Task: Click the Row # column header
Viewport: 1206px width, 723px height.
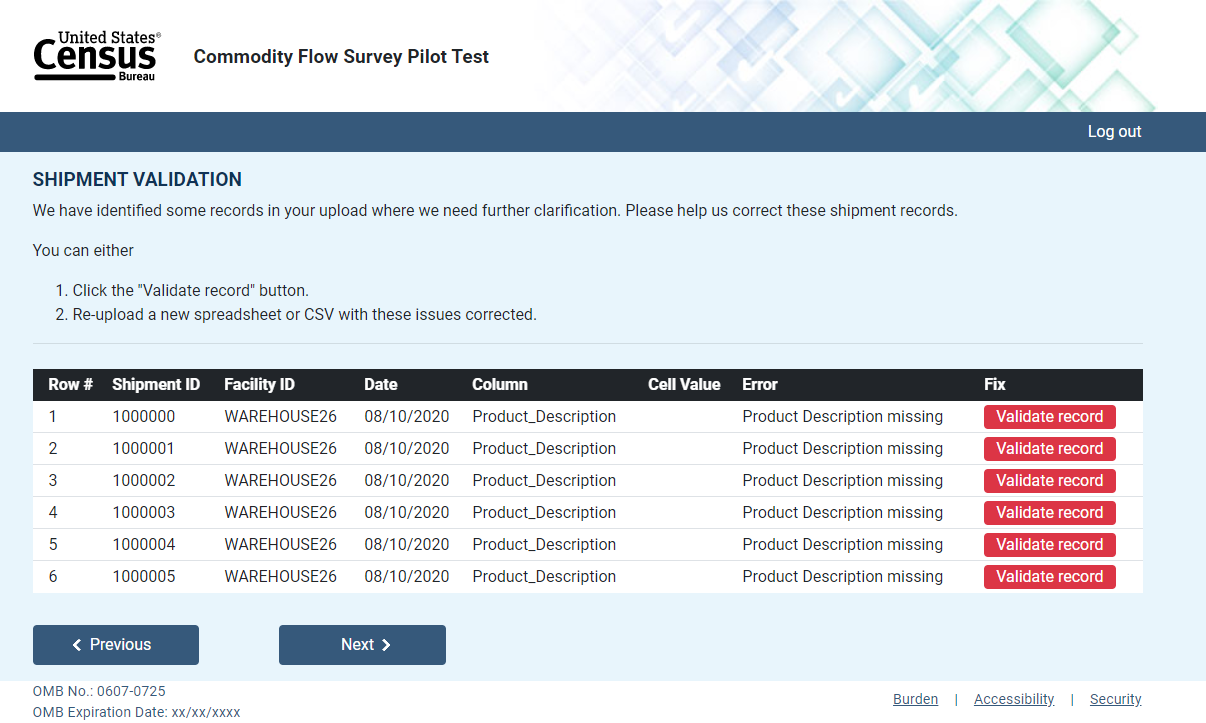Action: click(x=70, y=385)
